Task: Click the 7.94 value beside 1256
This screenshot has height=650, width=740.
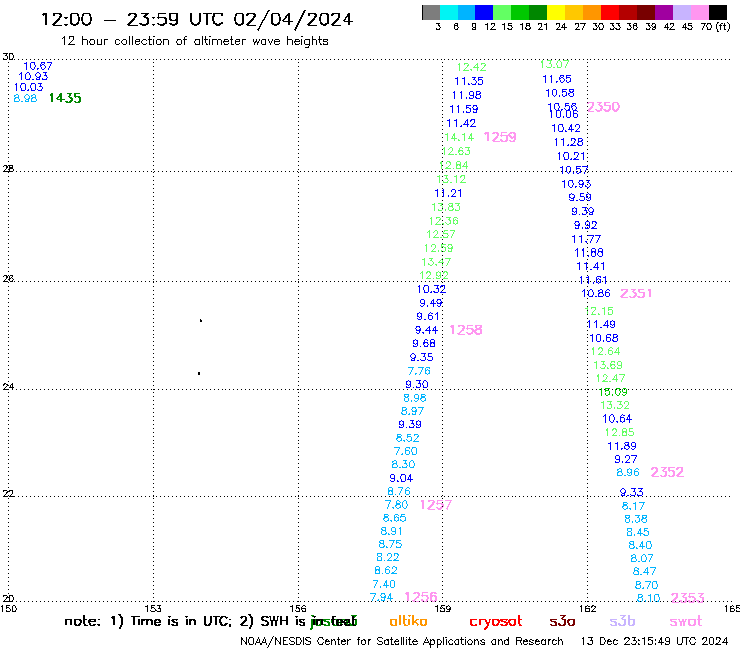Action: coord(381,598)
